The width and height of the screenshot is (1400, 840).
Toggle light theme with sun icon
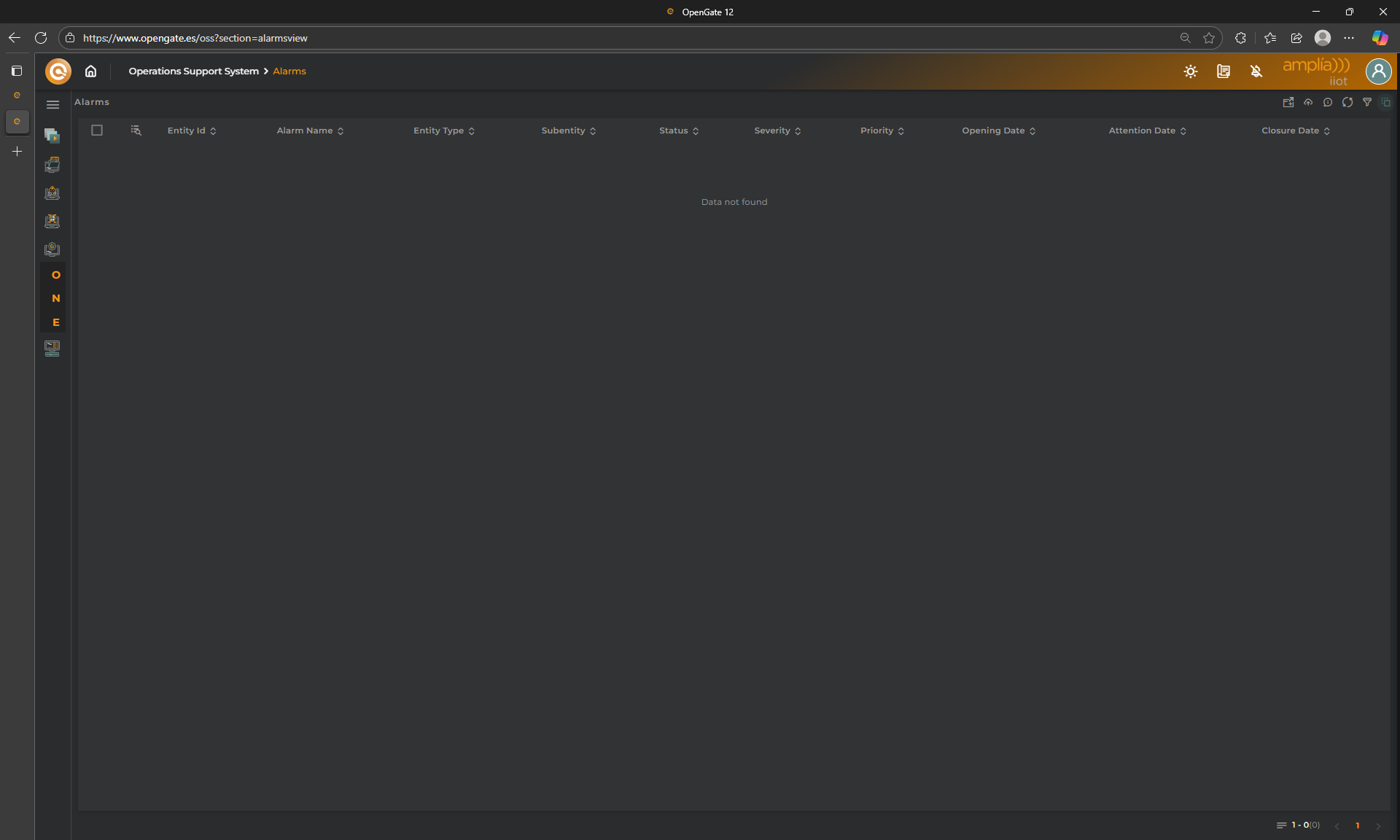[x=1191, y=71]
